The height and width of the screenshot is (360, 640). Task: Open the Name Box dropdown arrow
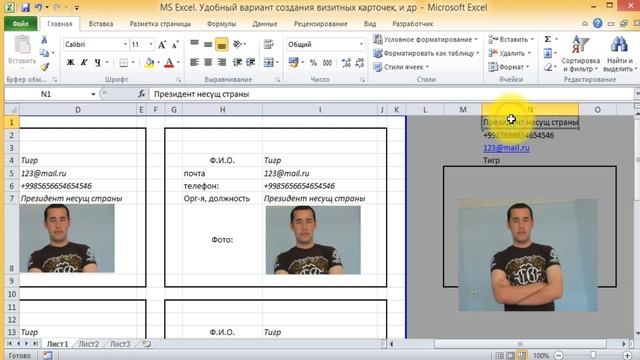point(93,94)
